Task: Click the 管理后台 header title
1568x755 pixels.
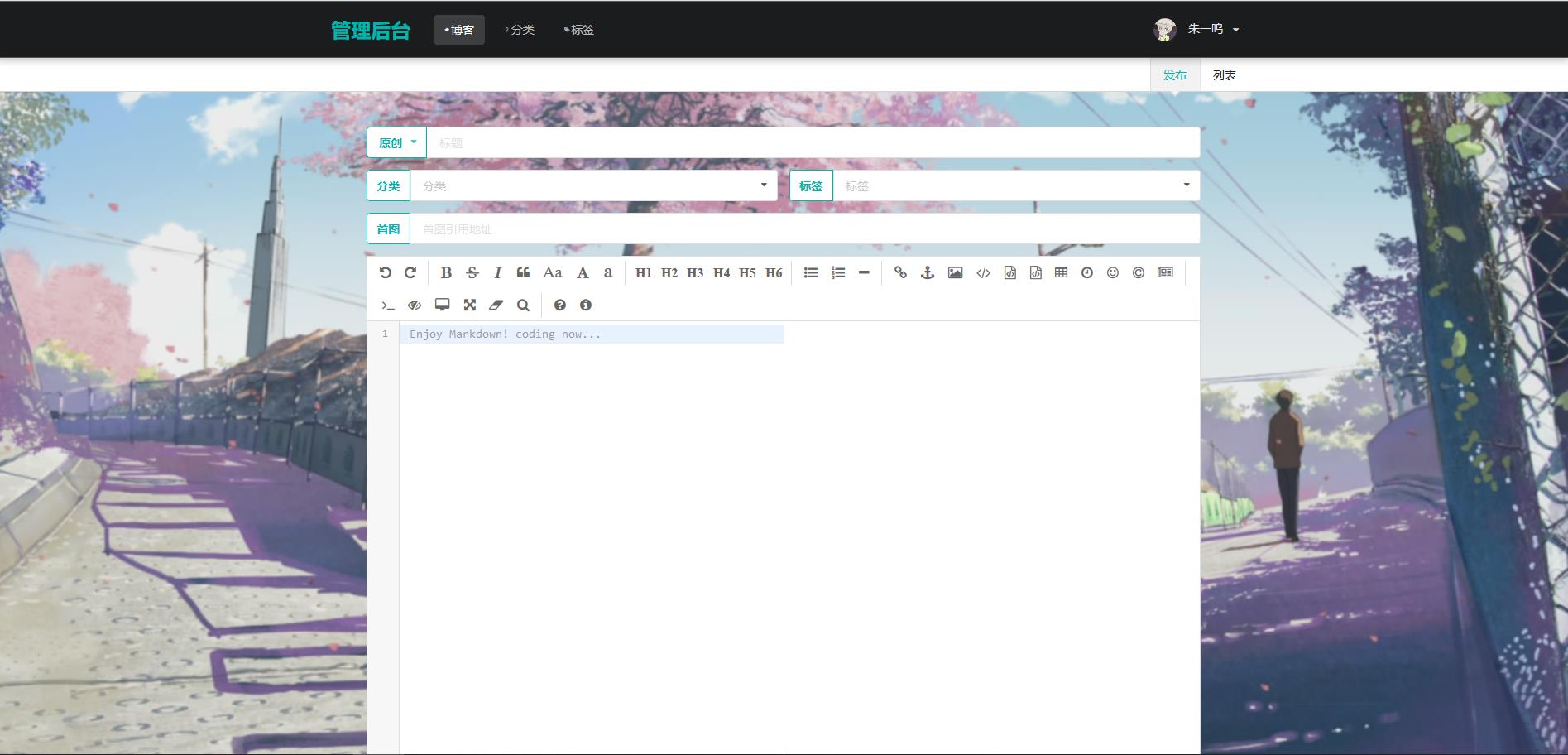Action: [x=371, y=31]
